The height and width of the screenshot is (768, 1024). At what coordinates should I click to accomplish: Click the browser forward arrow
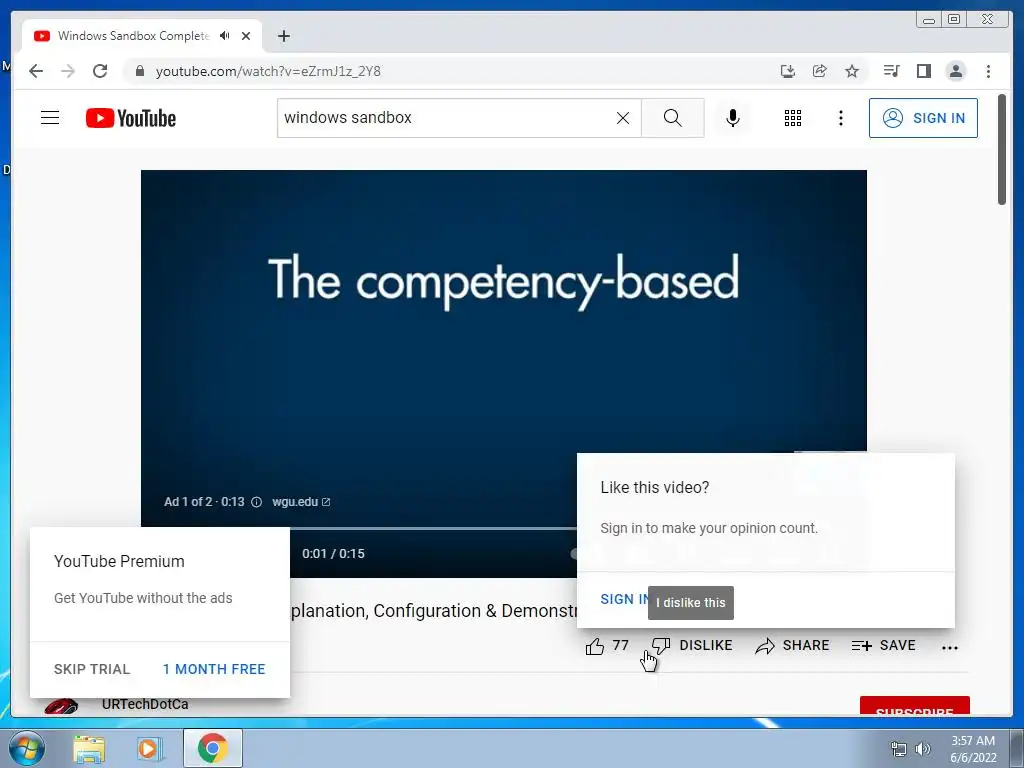point(68,71)
